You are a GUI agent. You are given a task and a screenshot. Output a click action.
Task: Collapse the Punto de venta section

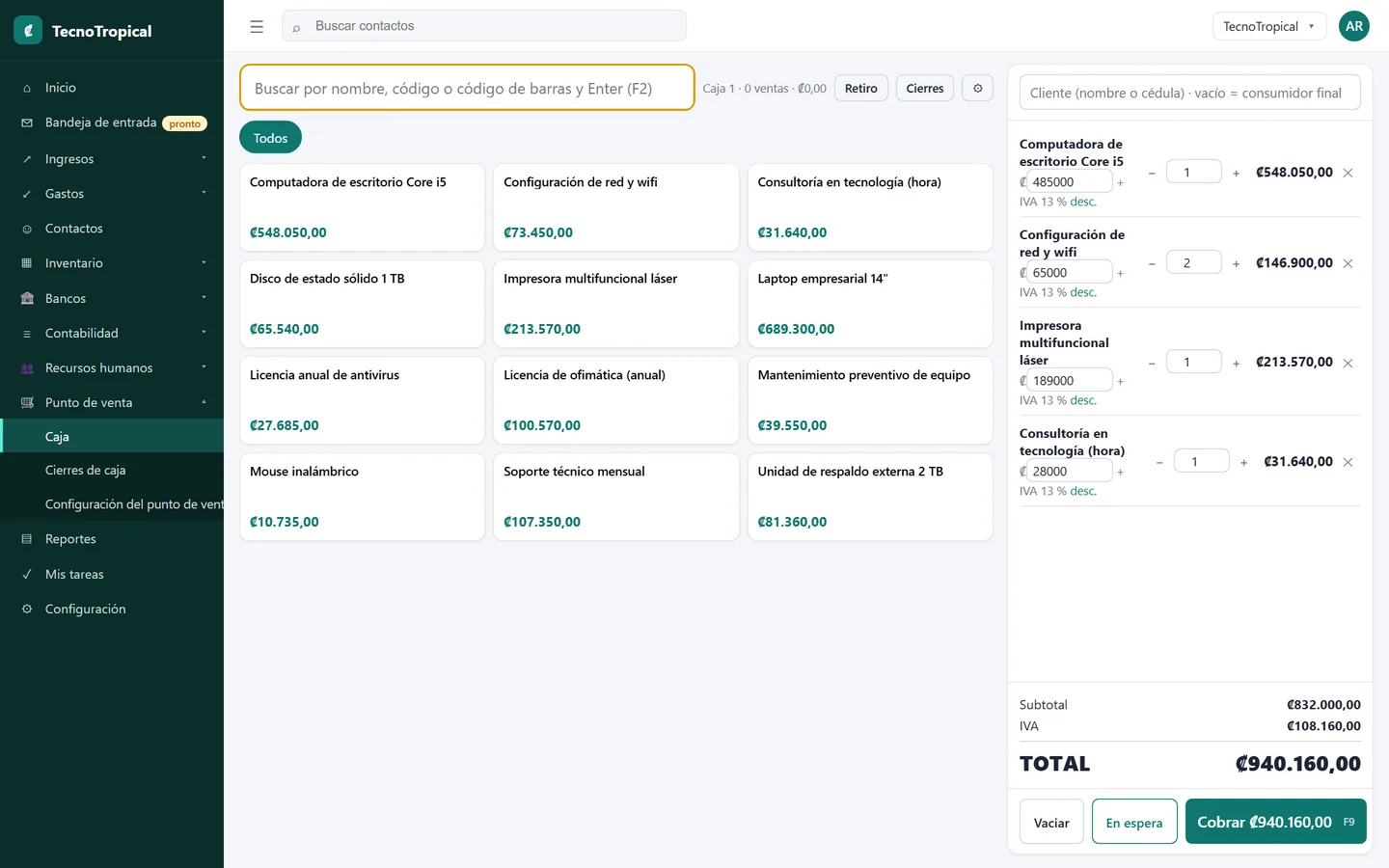tap(112, 403)
